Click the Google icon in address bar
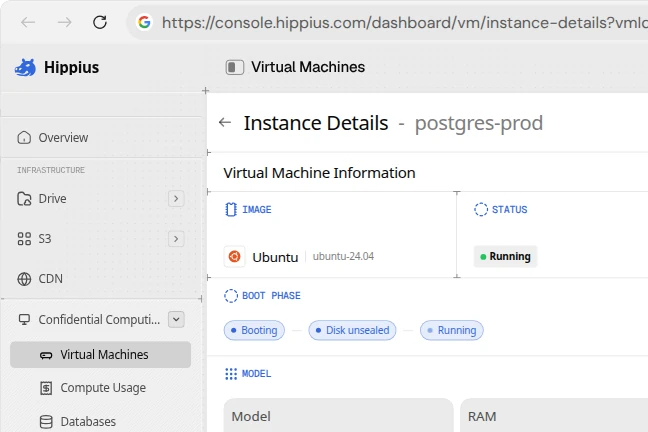 coord(144,22)
